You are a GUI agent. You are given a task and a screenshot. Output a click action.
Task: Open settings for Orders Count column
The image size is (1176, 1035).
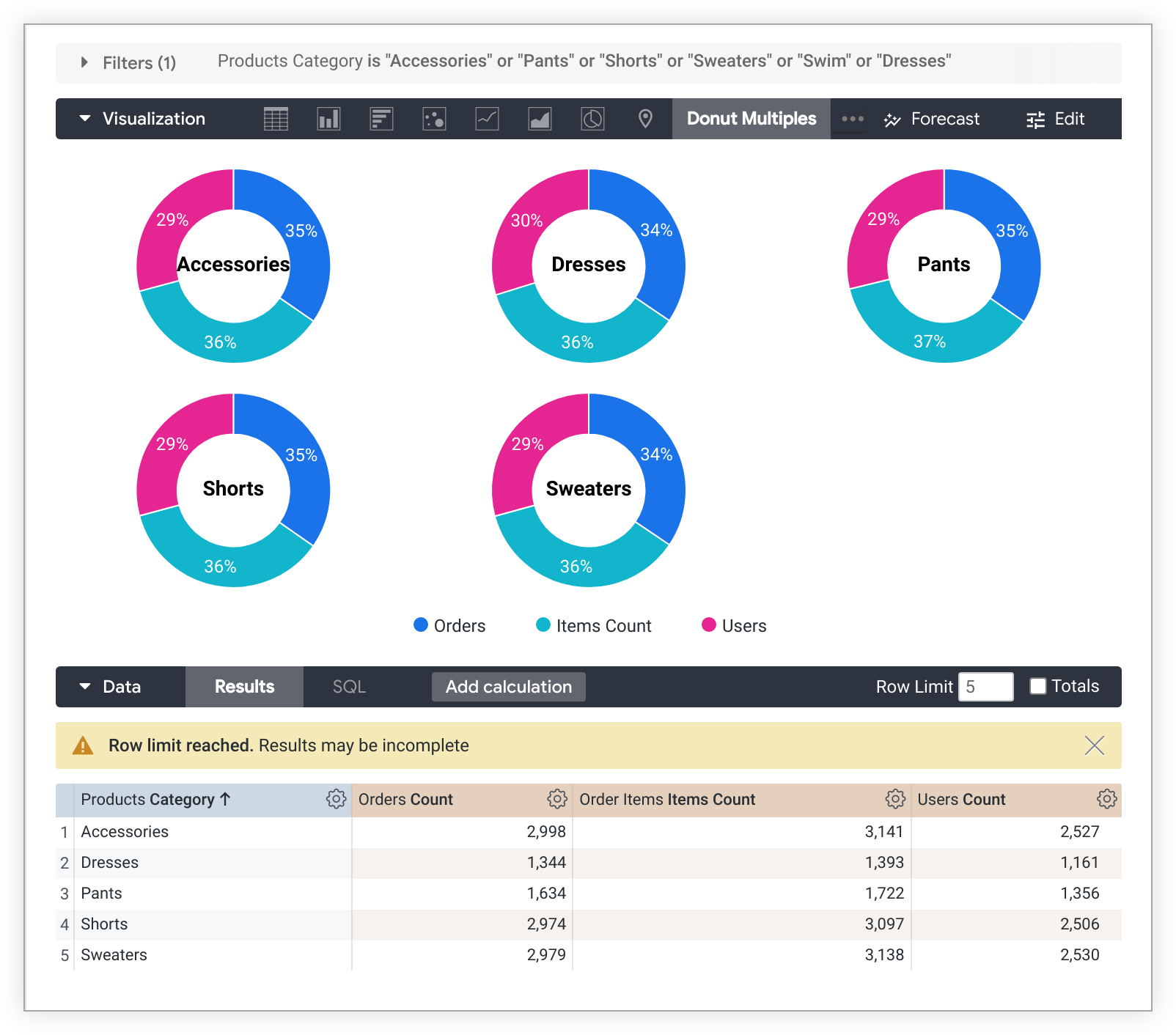pyautogui.click(x=557, y=799)
